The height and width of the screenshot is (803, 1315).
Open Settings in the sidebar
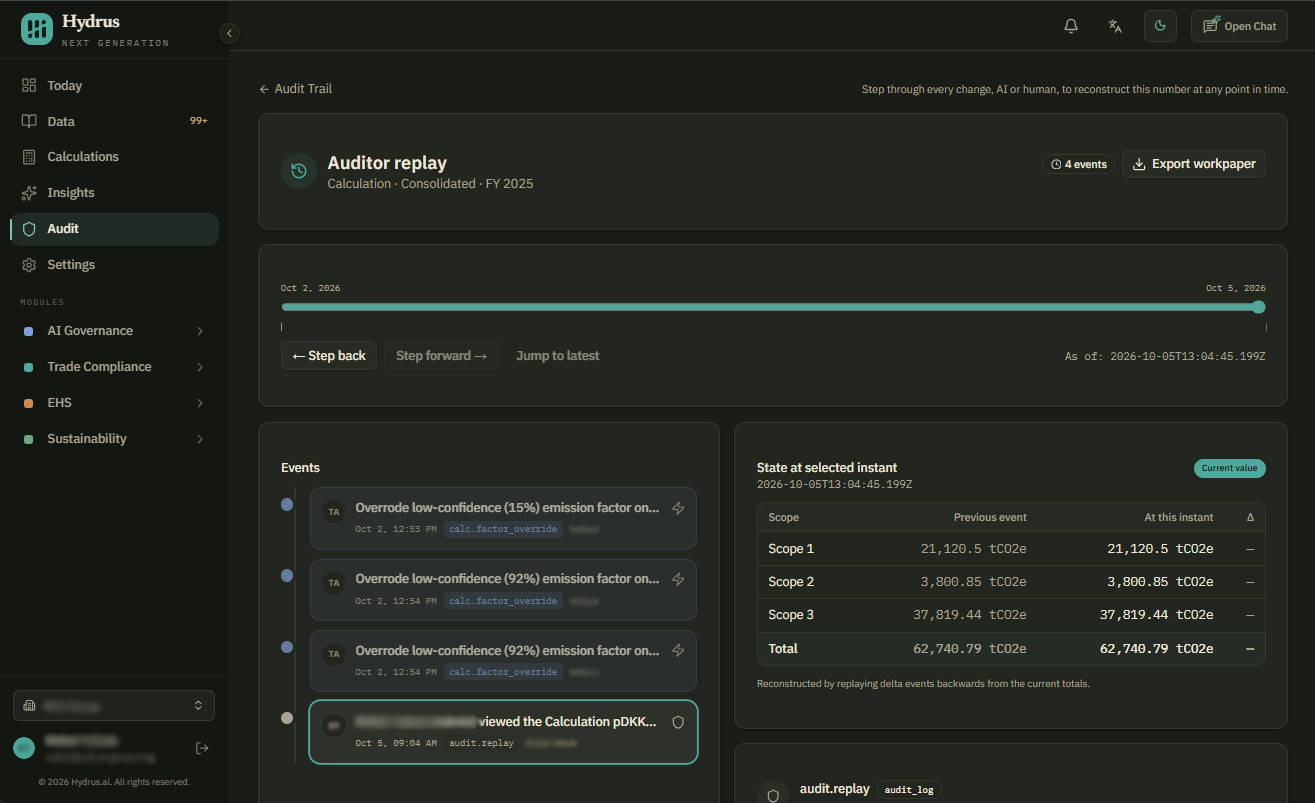pos(114,265)
